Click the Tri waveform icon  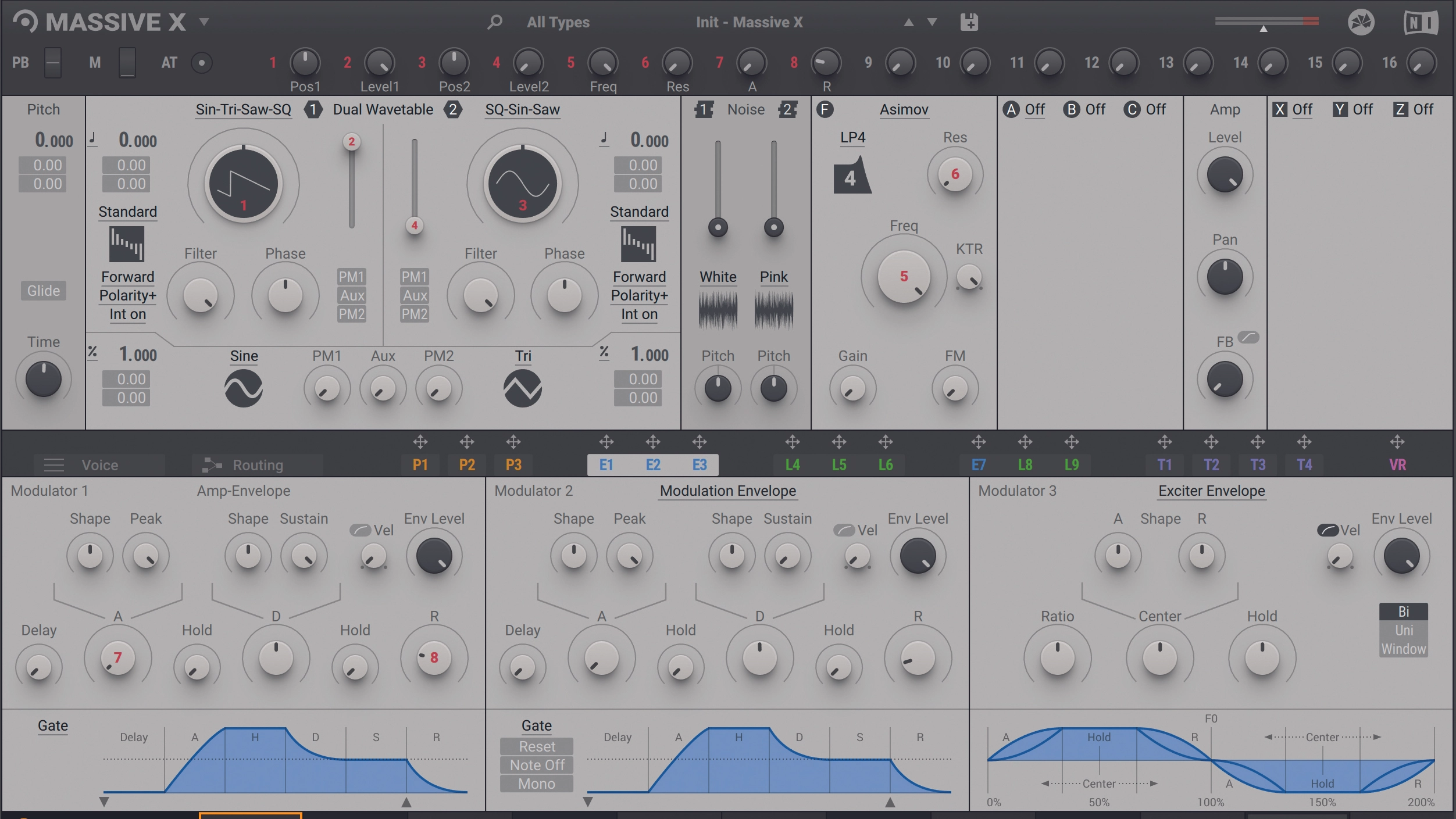[x=523, y=388]
